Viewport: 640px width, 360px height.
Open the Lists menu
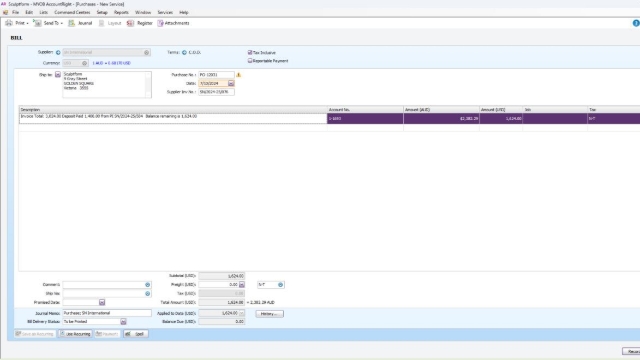44,13
